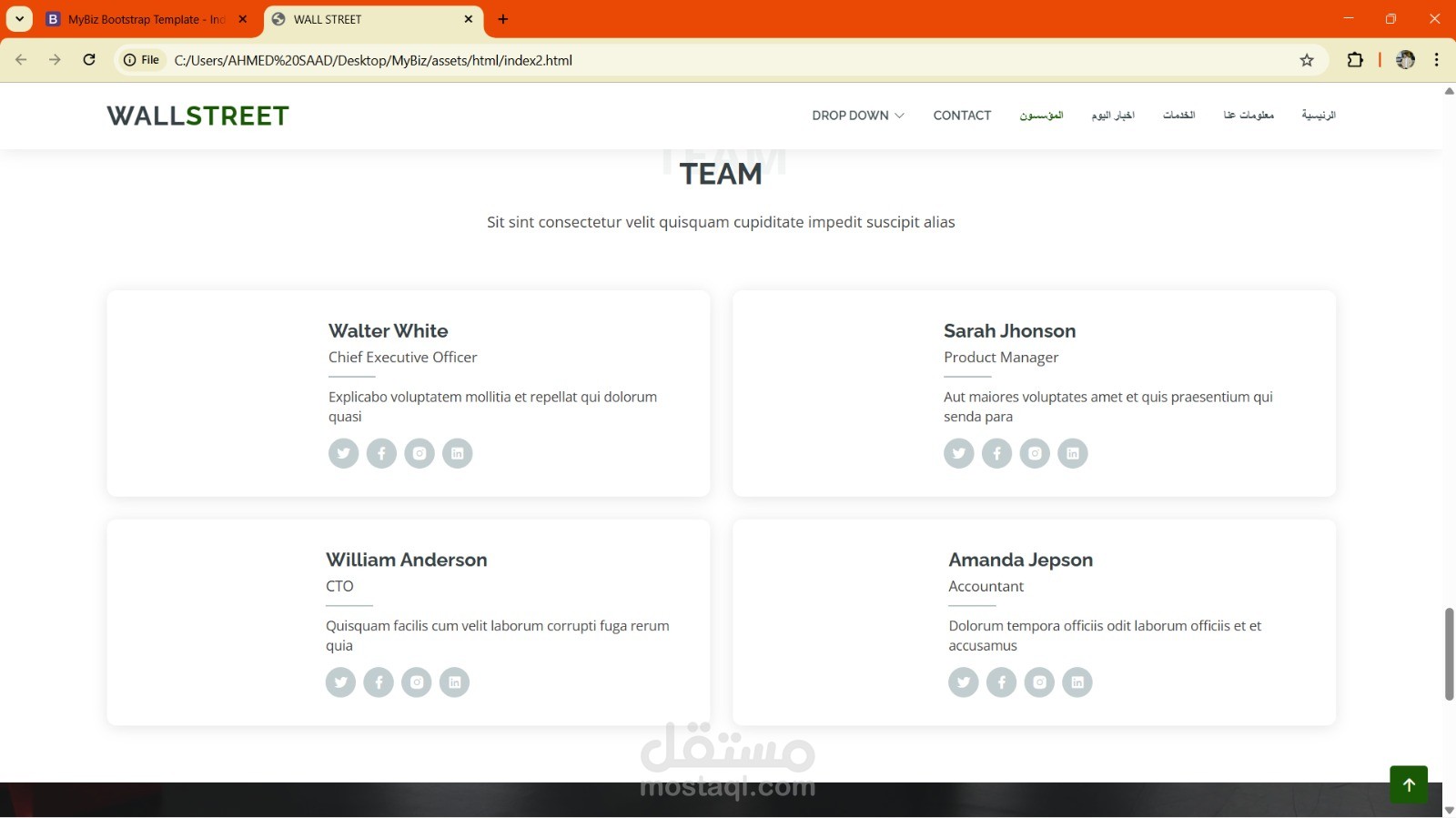Click the CTO title text

pos(339,587)
